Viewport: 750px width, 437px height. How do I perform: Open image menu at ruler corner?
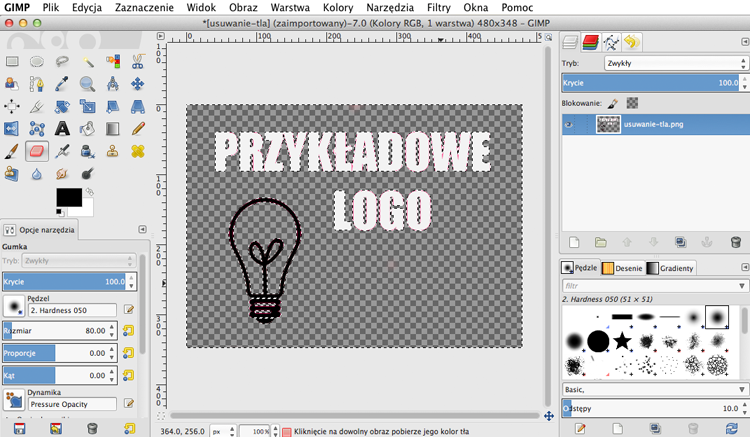click(161, 36)
